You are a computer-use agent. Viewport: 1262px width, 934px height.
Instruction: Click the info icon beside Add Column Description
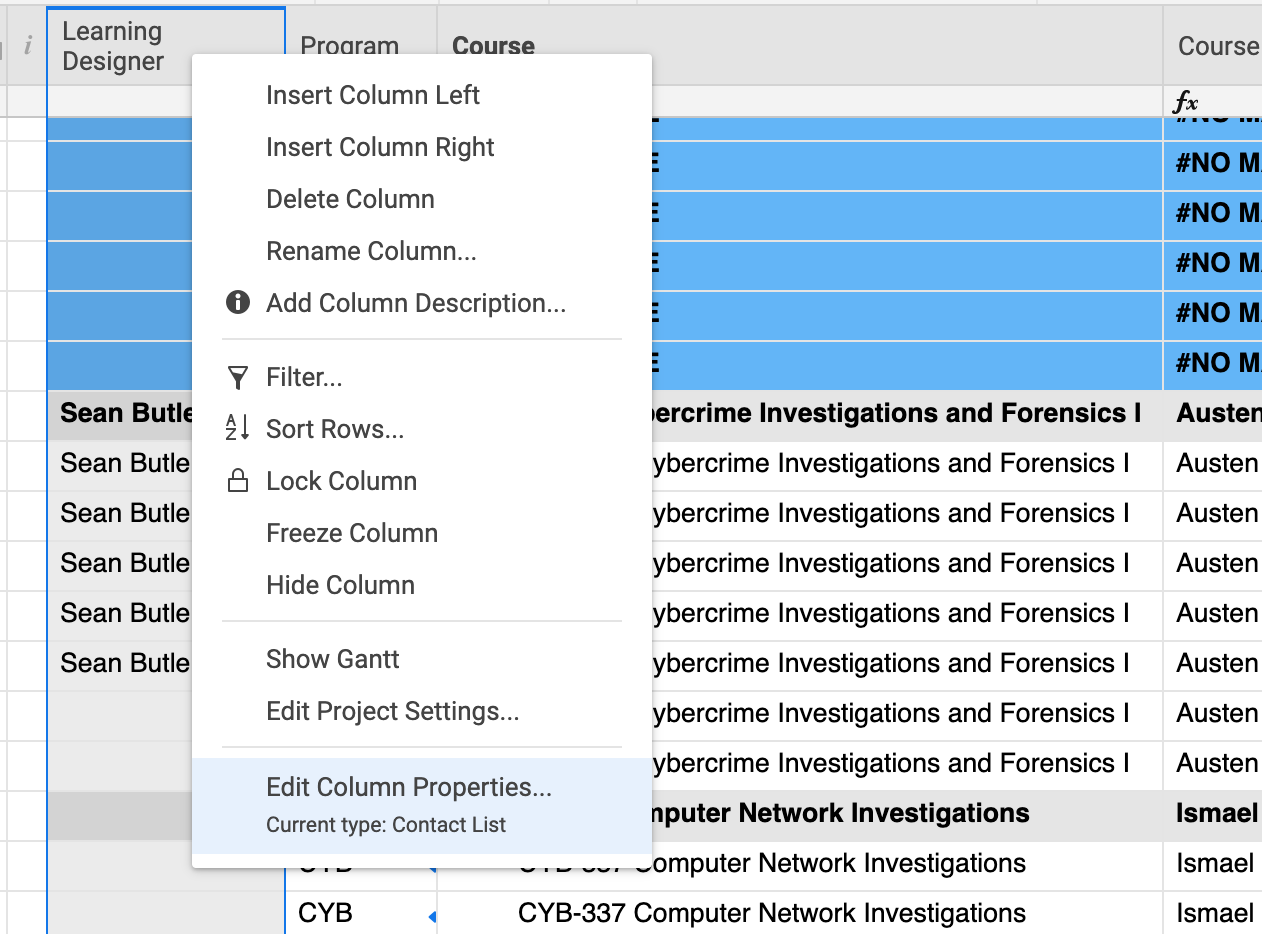tap(238, 302)
